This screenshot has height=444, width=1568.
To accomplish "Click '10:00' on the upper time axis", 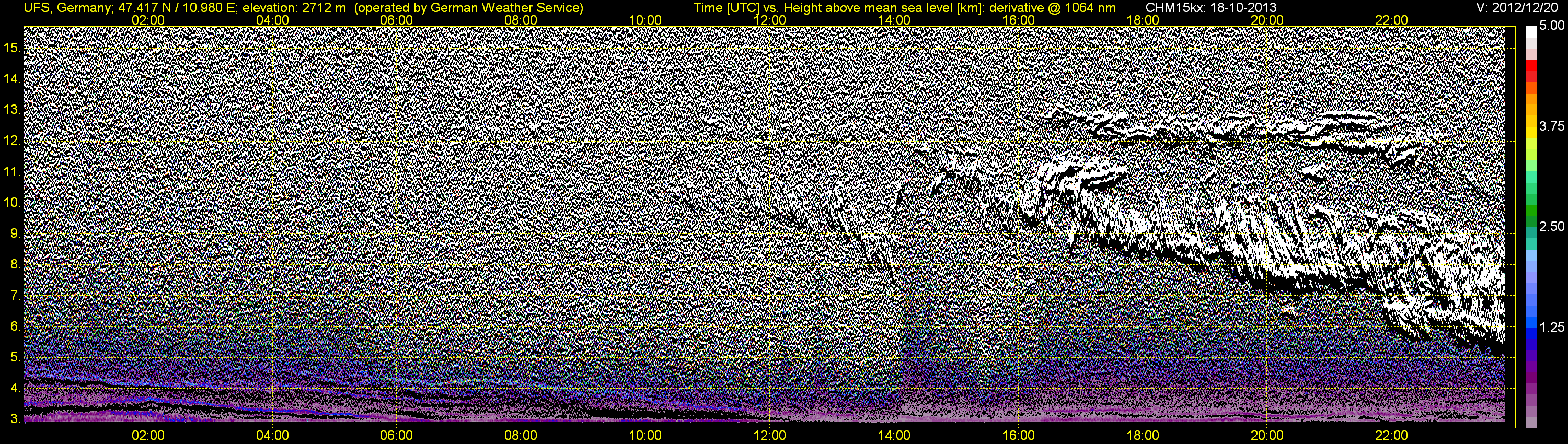I will 645,20.
